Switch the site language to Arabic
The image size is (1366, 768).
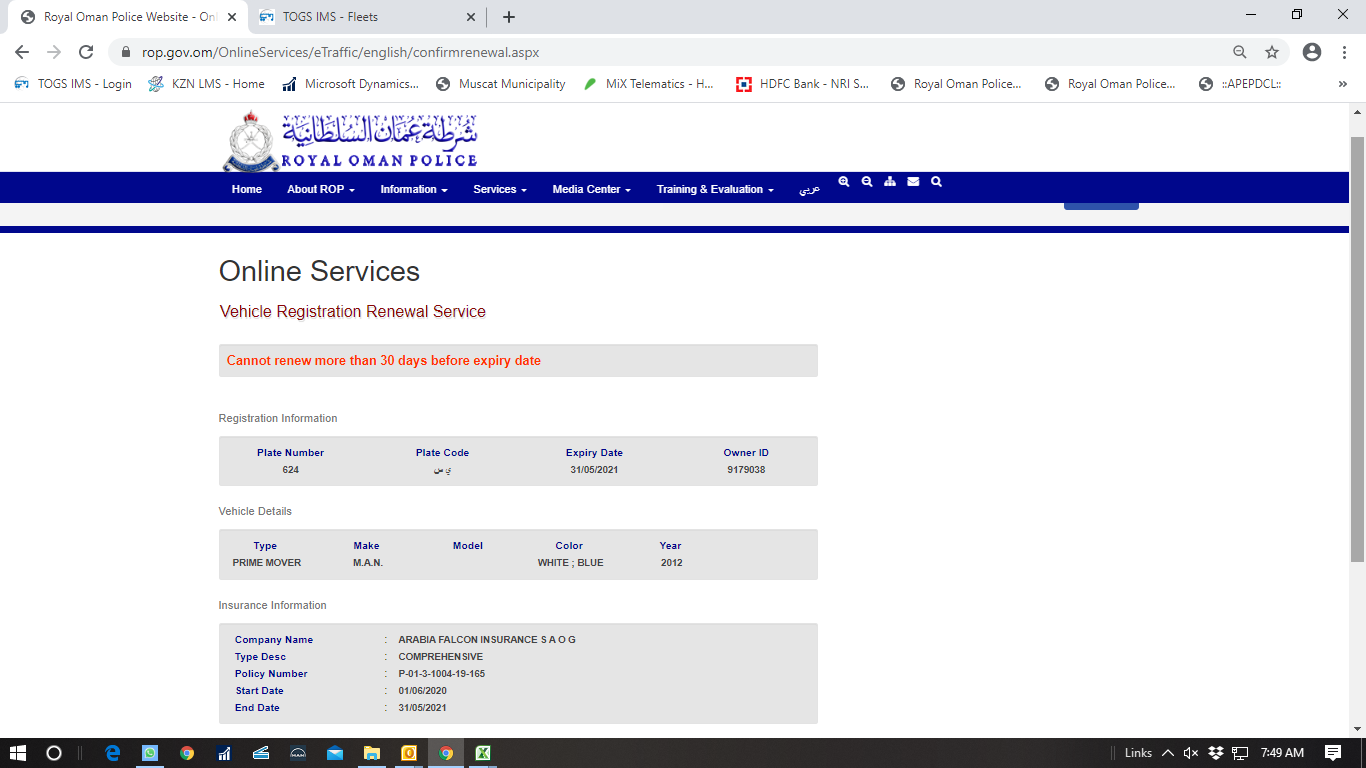[809, 189]
